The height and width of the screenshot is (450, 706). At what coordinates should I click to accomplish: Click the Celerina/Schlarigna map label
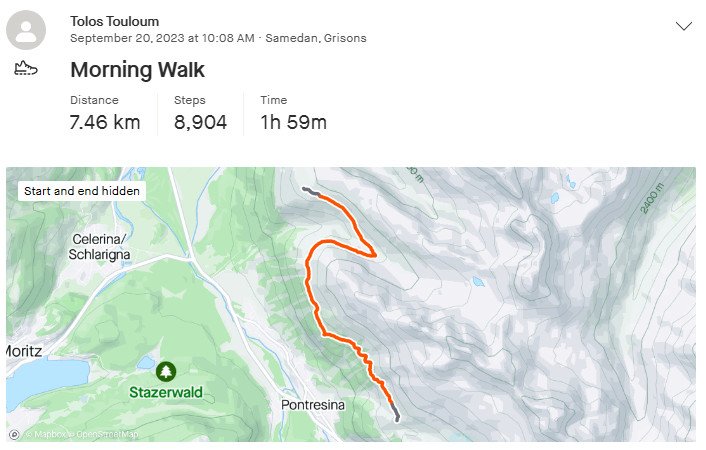click(x=99, y=247)
